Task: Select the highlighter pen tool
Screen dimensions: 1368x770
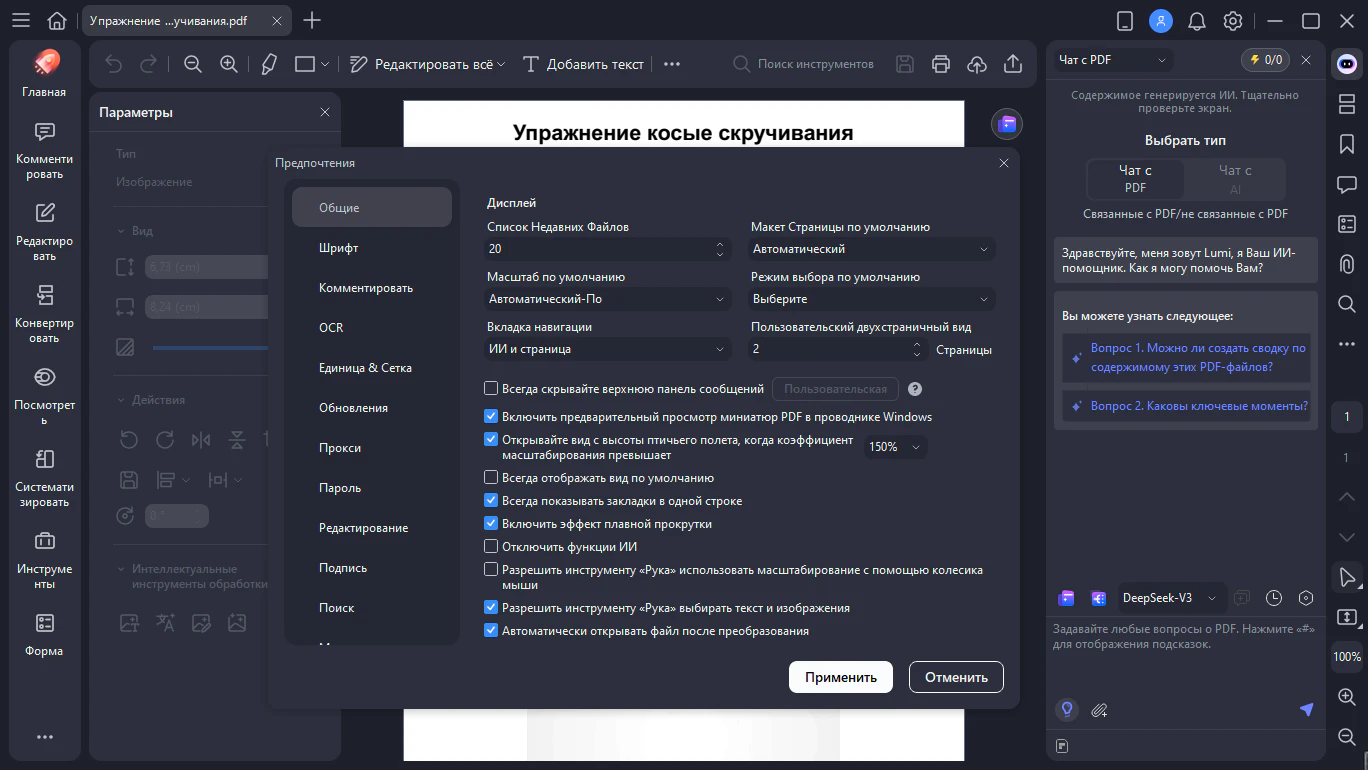Action: tap(268, 64)
